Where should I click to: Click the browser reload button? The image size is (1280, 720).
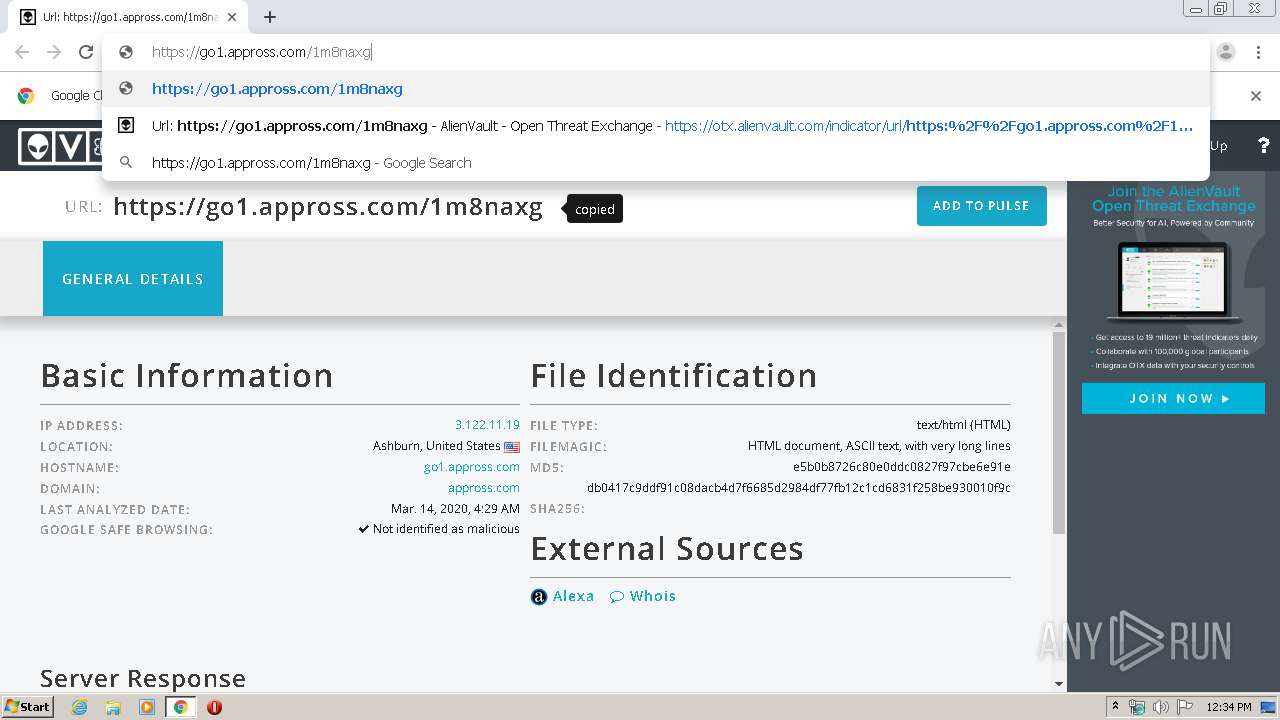click(x=86, y=52)
